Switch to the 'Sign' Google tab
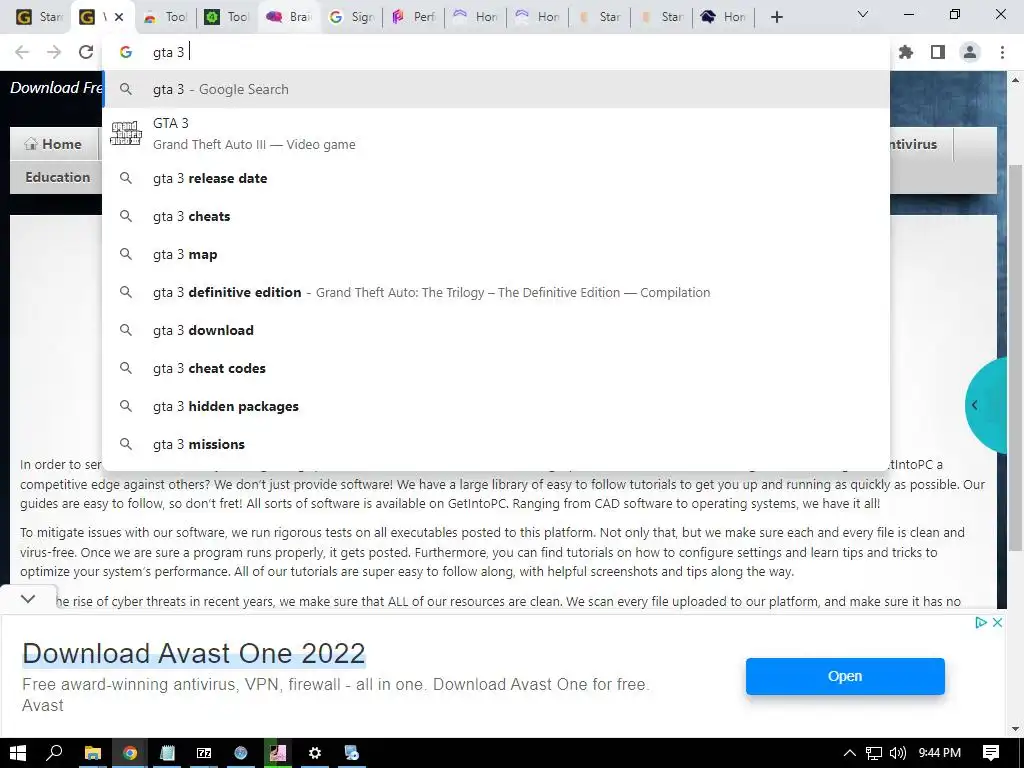This screenshot has height=768, width=1024. click(x=351, y=17)
